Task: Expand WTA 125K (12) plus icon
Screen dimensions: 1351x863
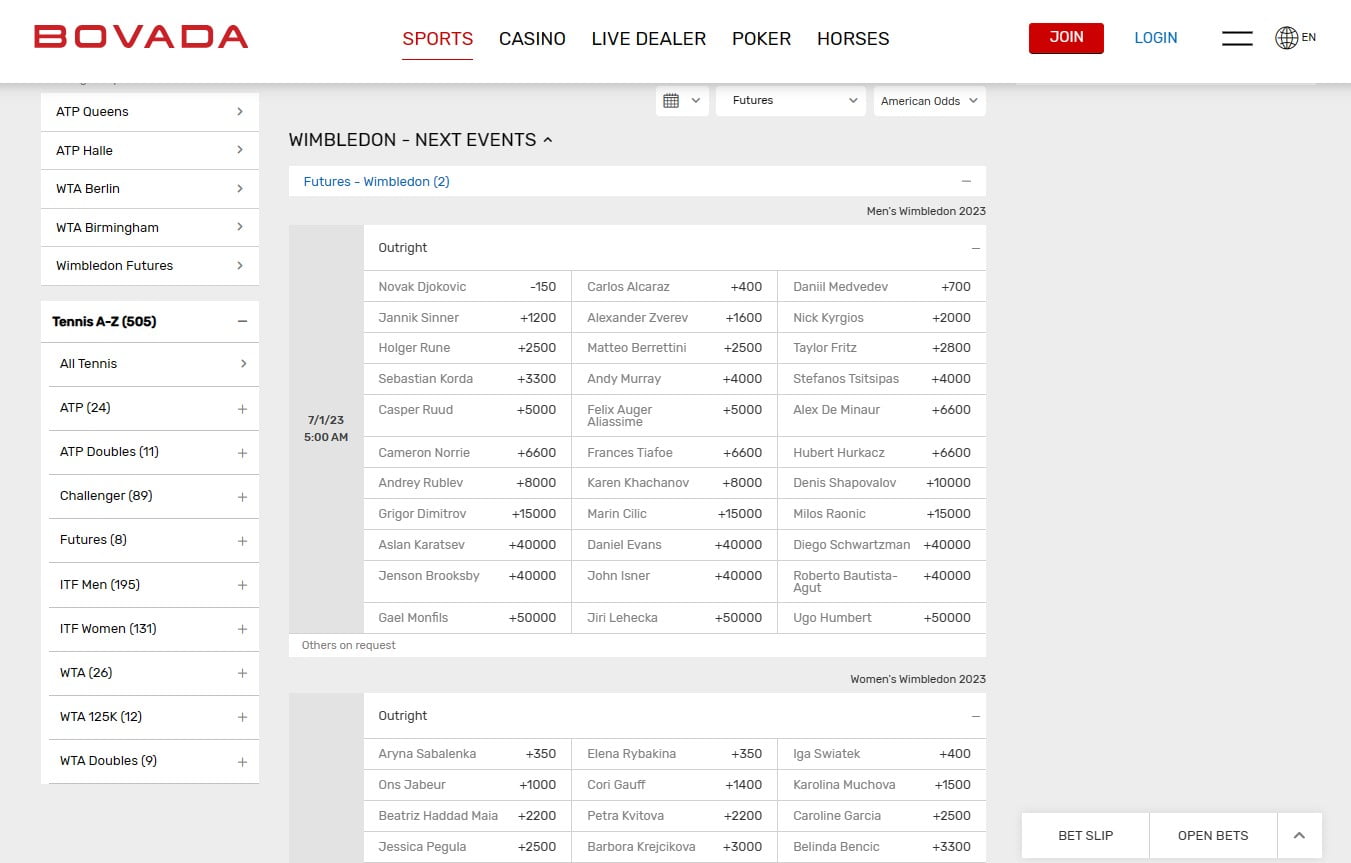Action: [x=242, y=717]
